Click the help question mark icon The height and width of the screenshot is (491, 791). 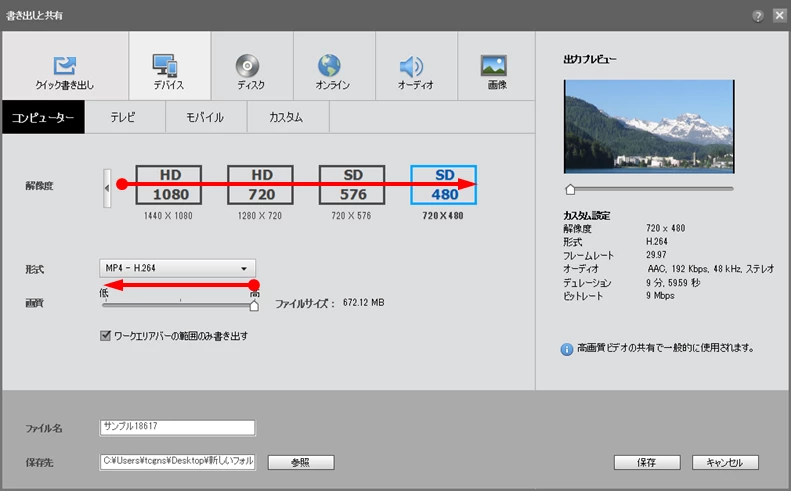[x=758, y=16]
